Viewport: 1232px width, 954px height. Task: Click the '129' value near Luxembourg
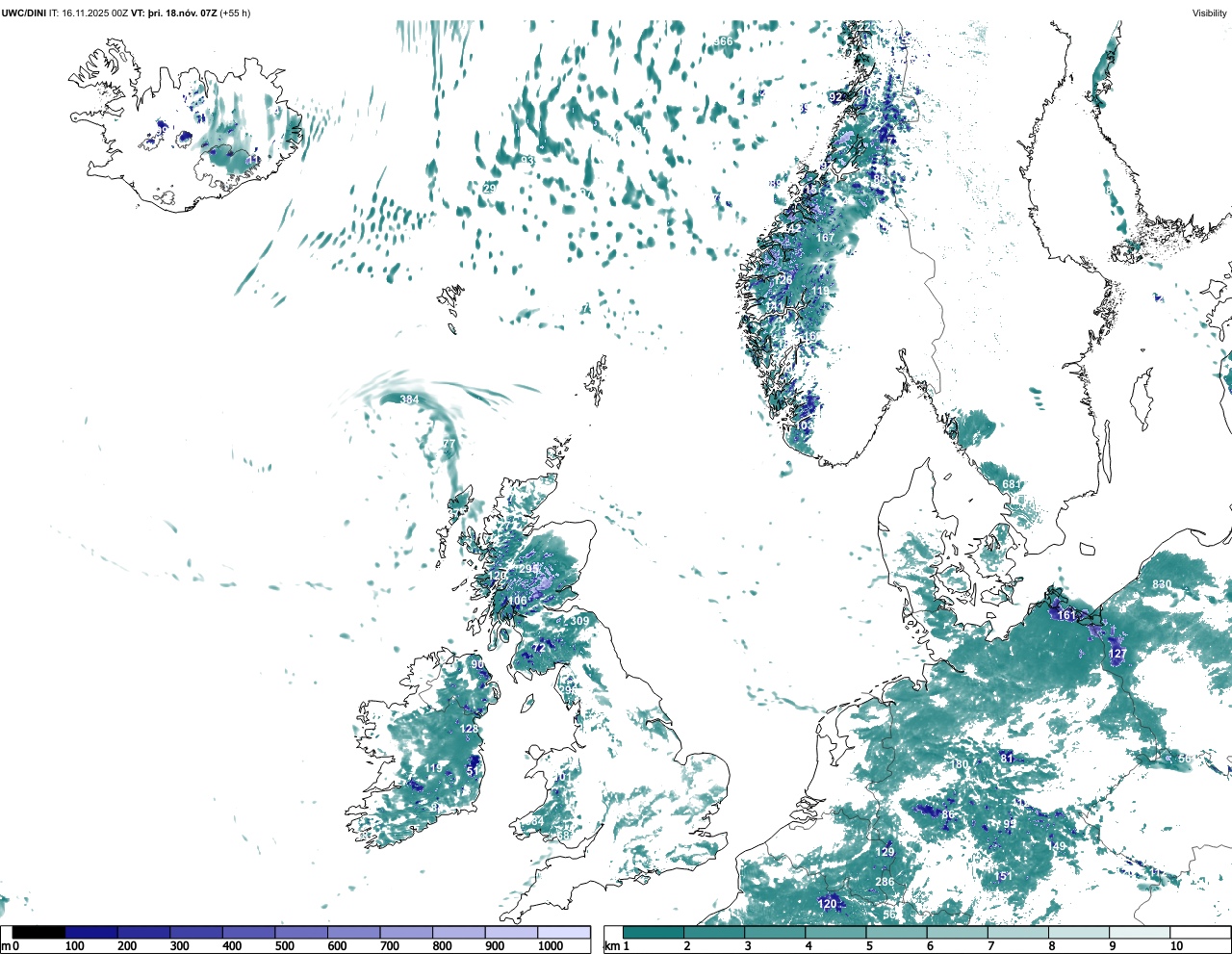coord(885,852)
